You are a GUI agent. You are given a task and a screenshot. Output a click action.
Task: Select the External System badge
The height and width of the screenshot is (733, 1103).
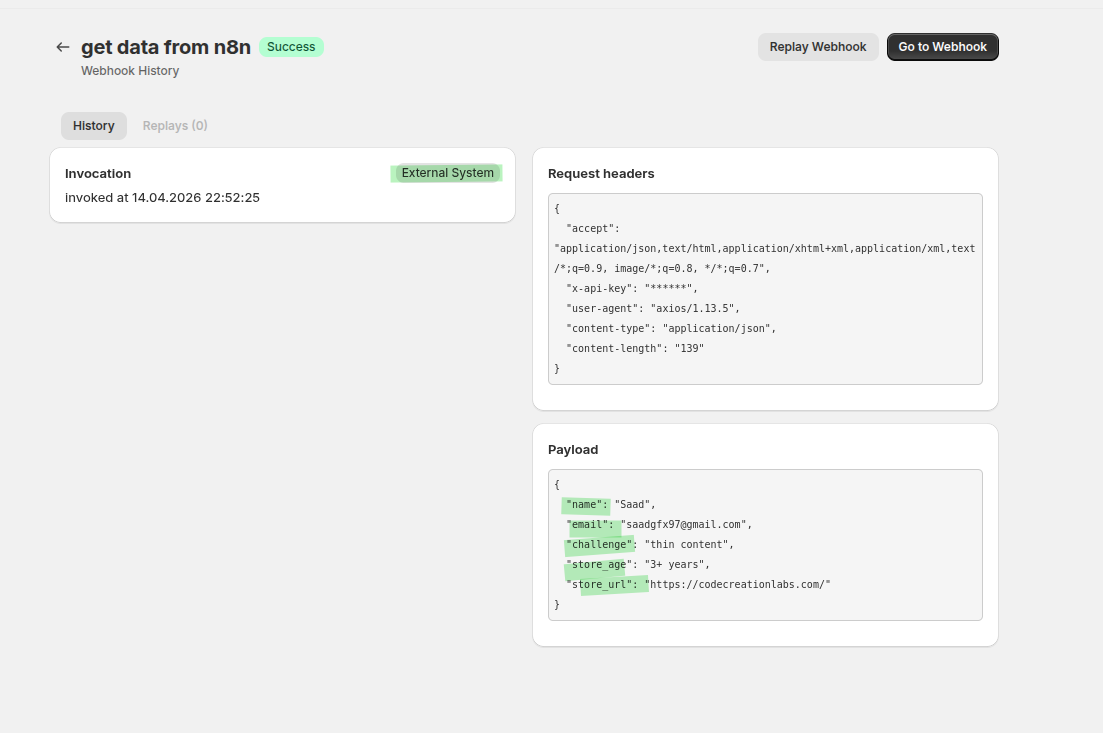click(x=447, y=173)
